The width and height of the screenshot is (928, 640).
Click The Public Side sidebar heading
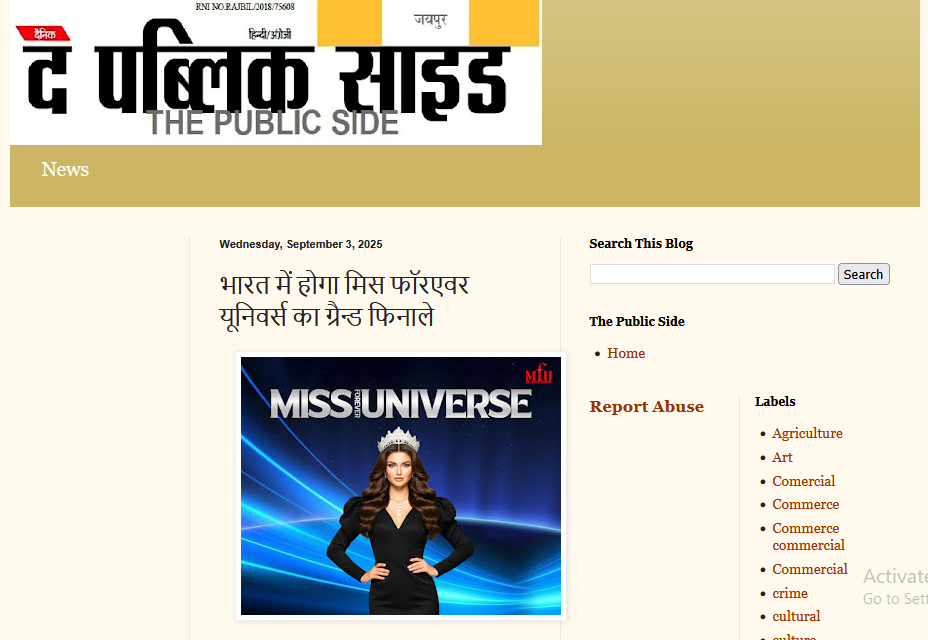tap(637, 321)
